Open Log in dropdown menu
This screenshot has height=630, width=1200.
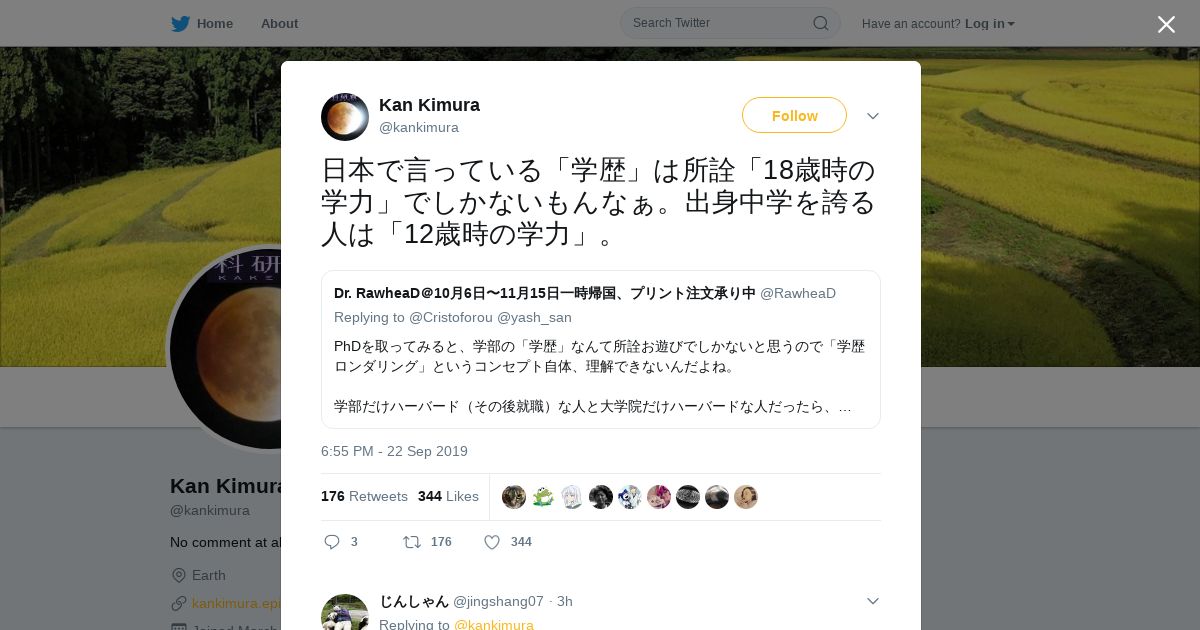(990, 24)
